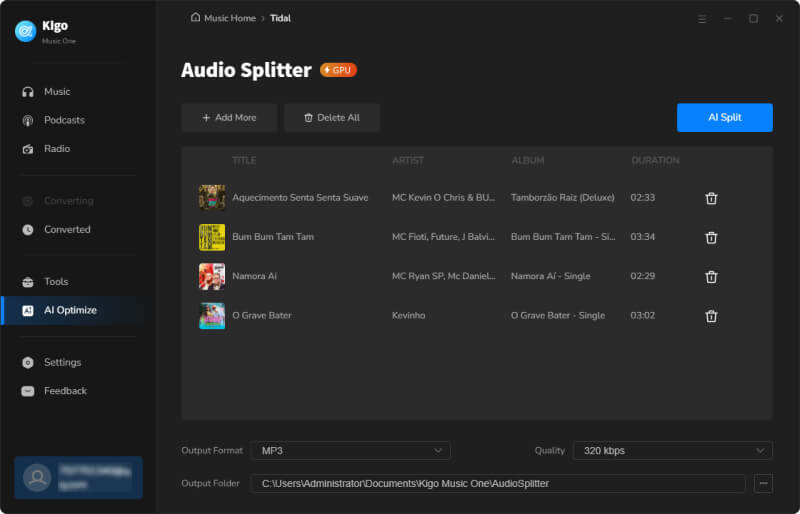Image resolution: width=800 pixels, height=514 pixels.
Task: Click the user account avatar icon
Action: tap(37, 478)
